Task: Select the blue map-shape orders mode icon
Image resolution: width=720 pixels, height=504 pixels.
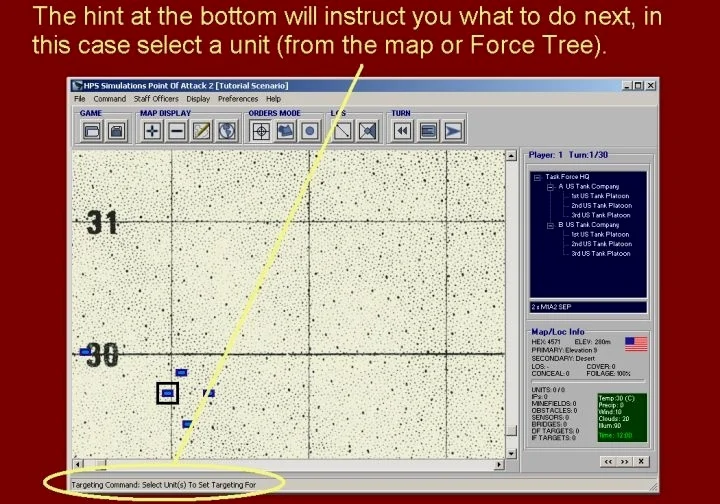Action: (286, 131)
